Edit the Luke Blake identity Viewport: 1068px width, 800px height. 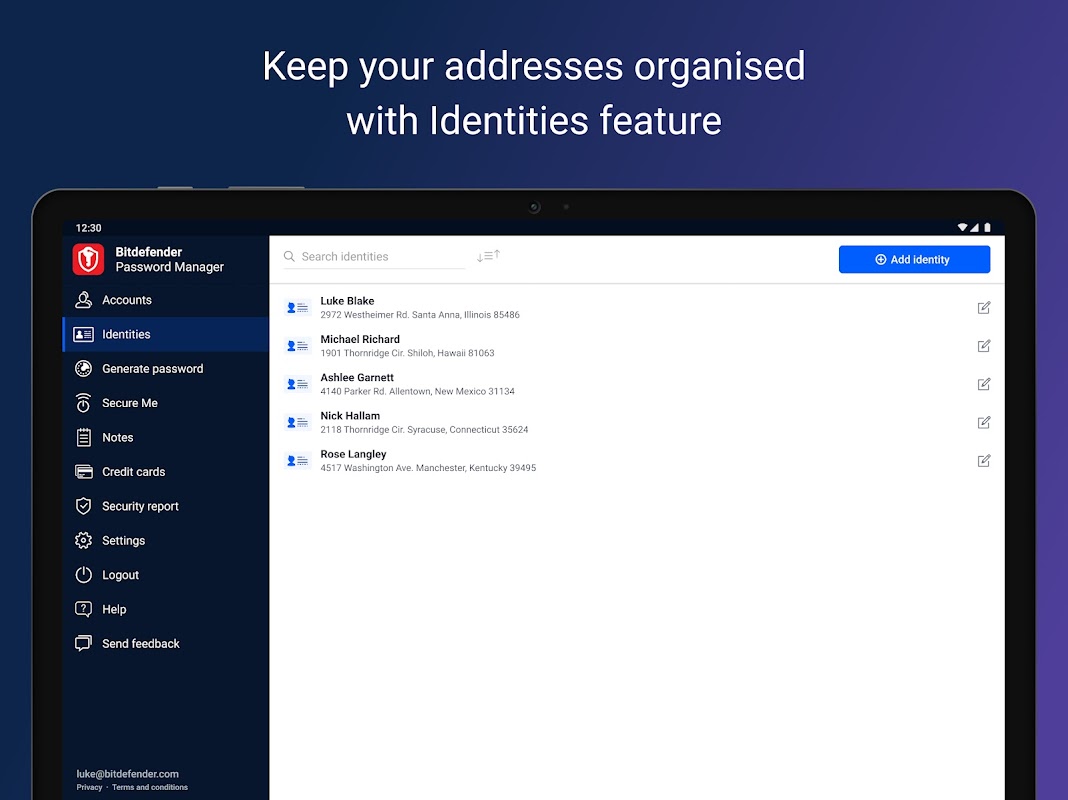[x=984, y=308]
